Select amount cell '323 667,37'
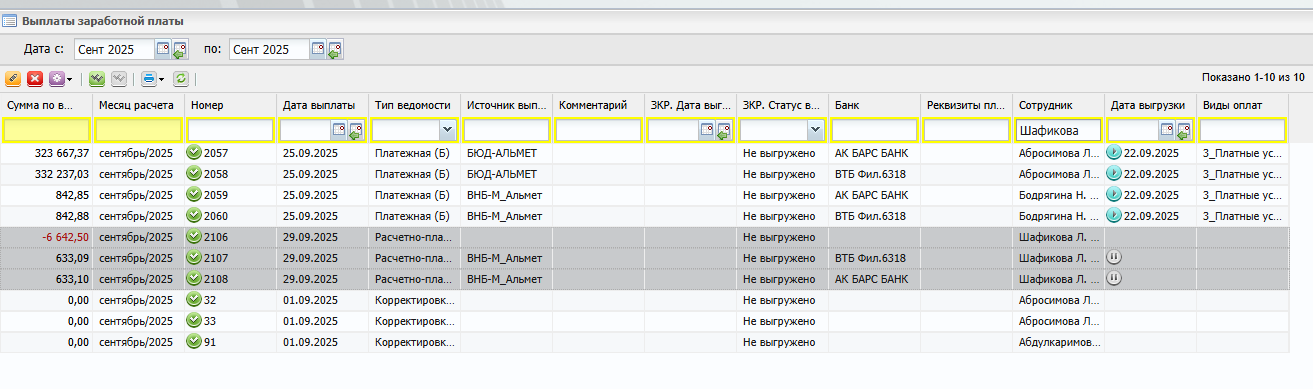This screenshot has height=389, width=1313. pos(62,153)
